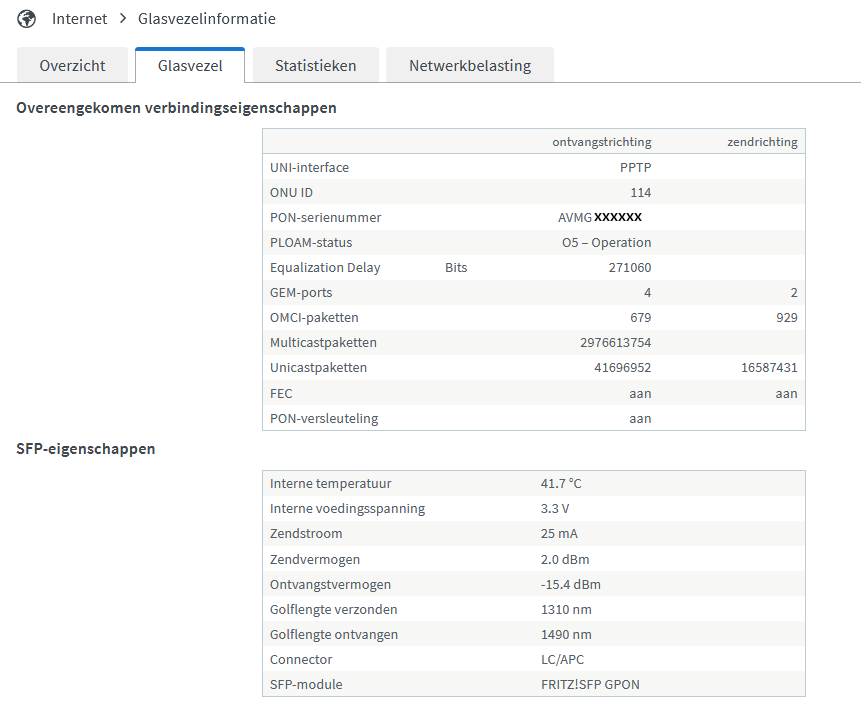
Task: Click the Zendvermogen row label
Action: pyautogui.click(x=315, y=560)
